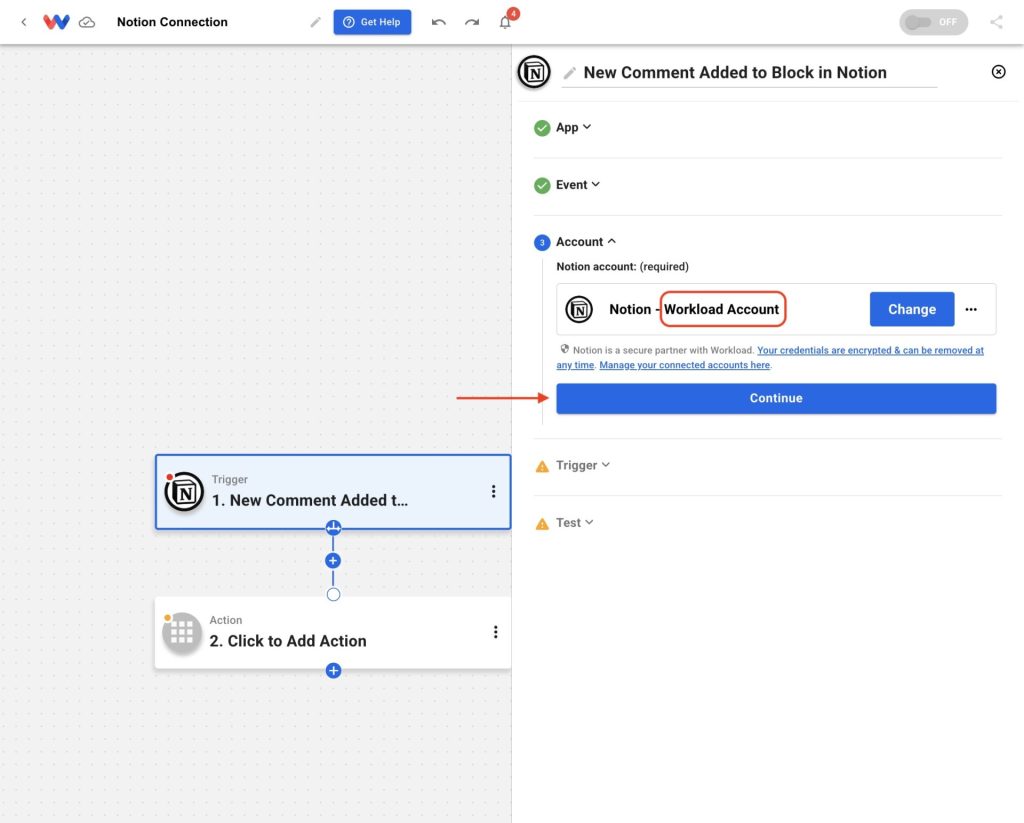
Task: Collapse the Account section
Action: (x=586, y=242)
